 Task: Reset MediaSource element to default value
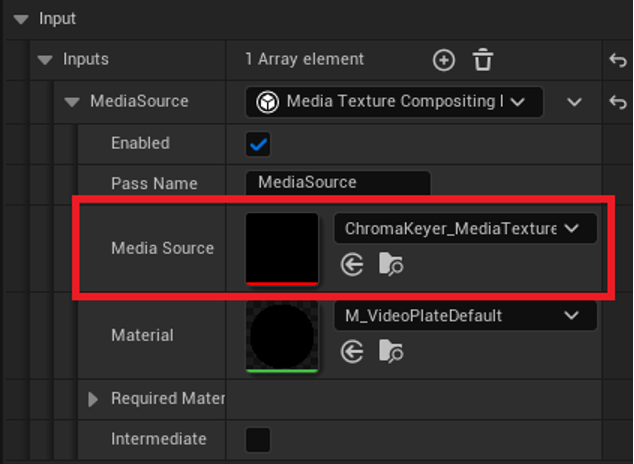617,102
